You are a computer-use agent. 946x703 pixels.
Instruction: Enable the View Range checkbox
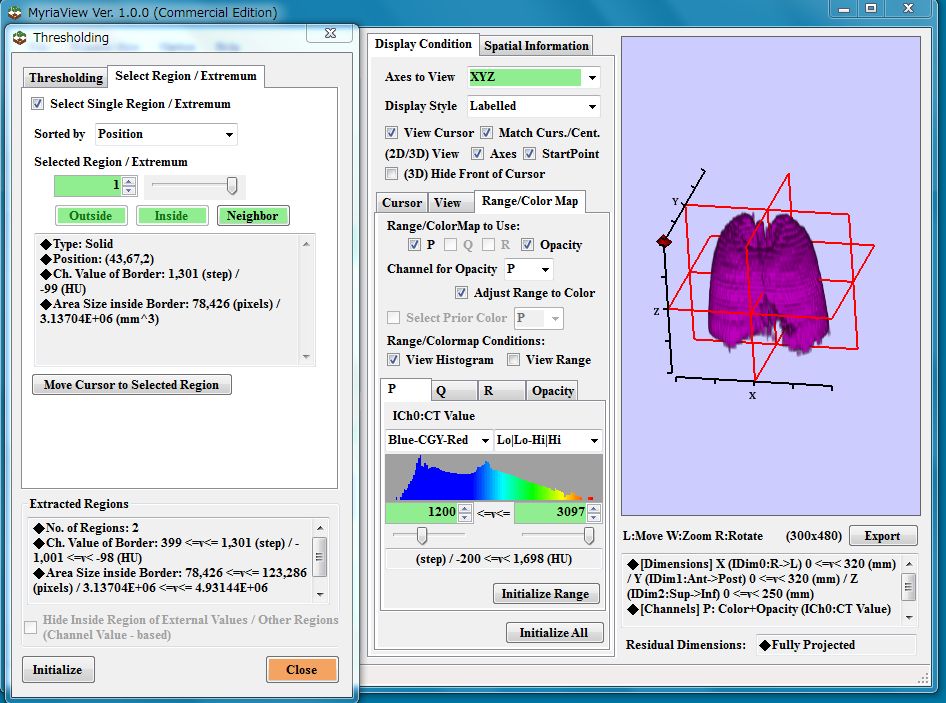coord(513,360)
